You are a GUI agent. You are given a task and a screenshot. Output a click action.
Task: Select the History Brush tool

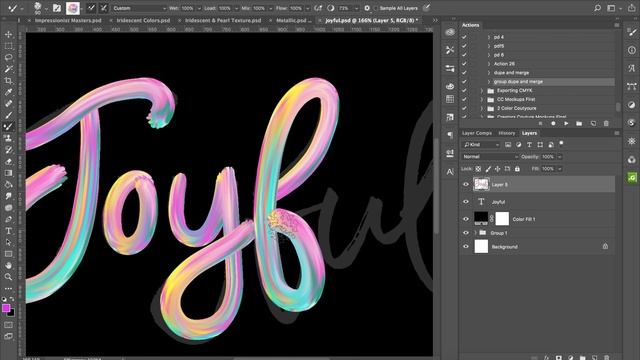pyautogui.click(x=8, y=150)
